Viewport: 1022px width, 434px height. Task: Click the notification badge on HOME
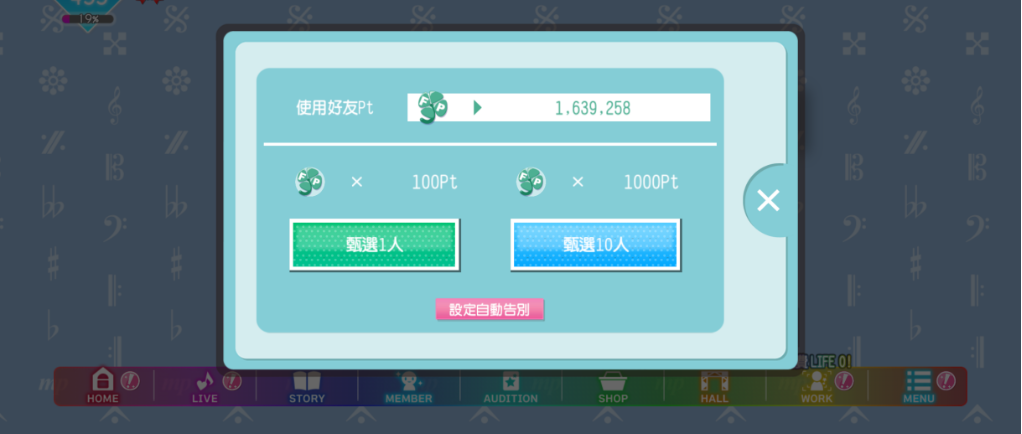click(130, 379)
